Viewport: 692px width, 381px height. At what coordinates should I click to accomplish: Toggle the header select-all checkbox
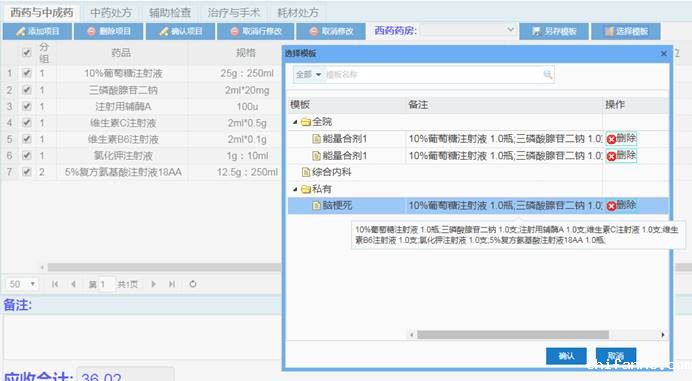click(27, 53)
